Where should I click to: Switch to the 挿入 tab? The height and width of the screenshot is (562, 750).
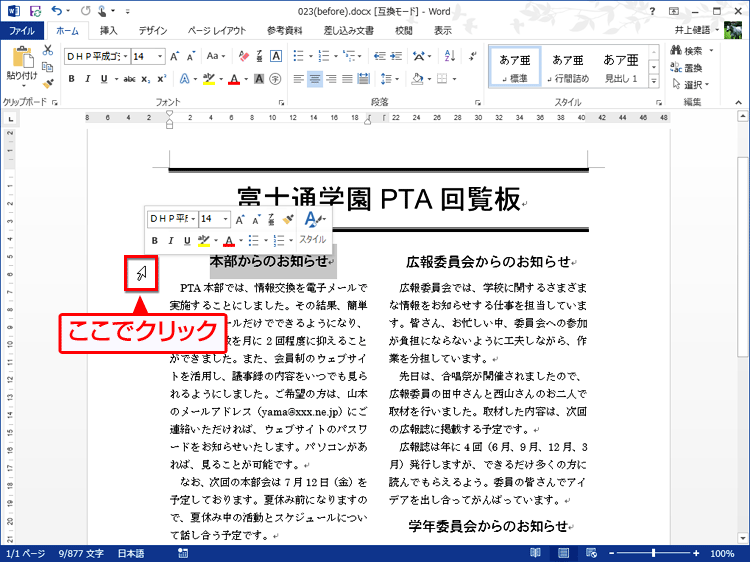[109, 31]
